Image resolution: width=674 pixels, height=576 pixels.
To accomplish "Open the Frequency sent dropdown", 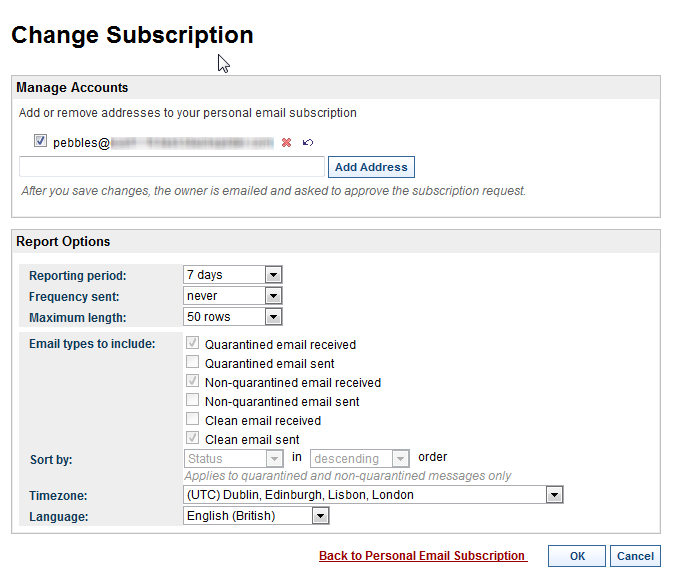I will pyautogui.click(x=233, y=296).
